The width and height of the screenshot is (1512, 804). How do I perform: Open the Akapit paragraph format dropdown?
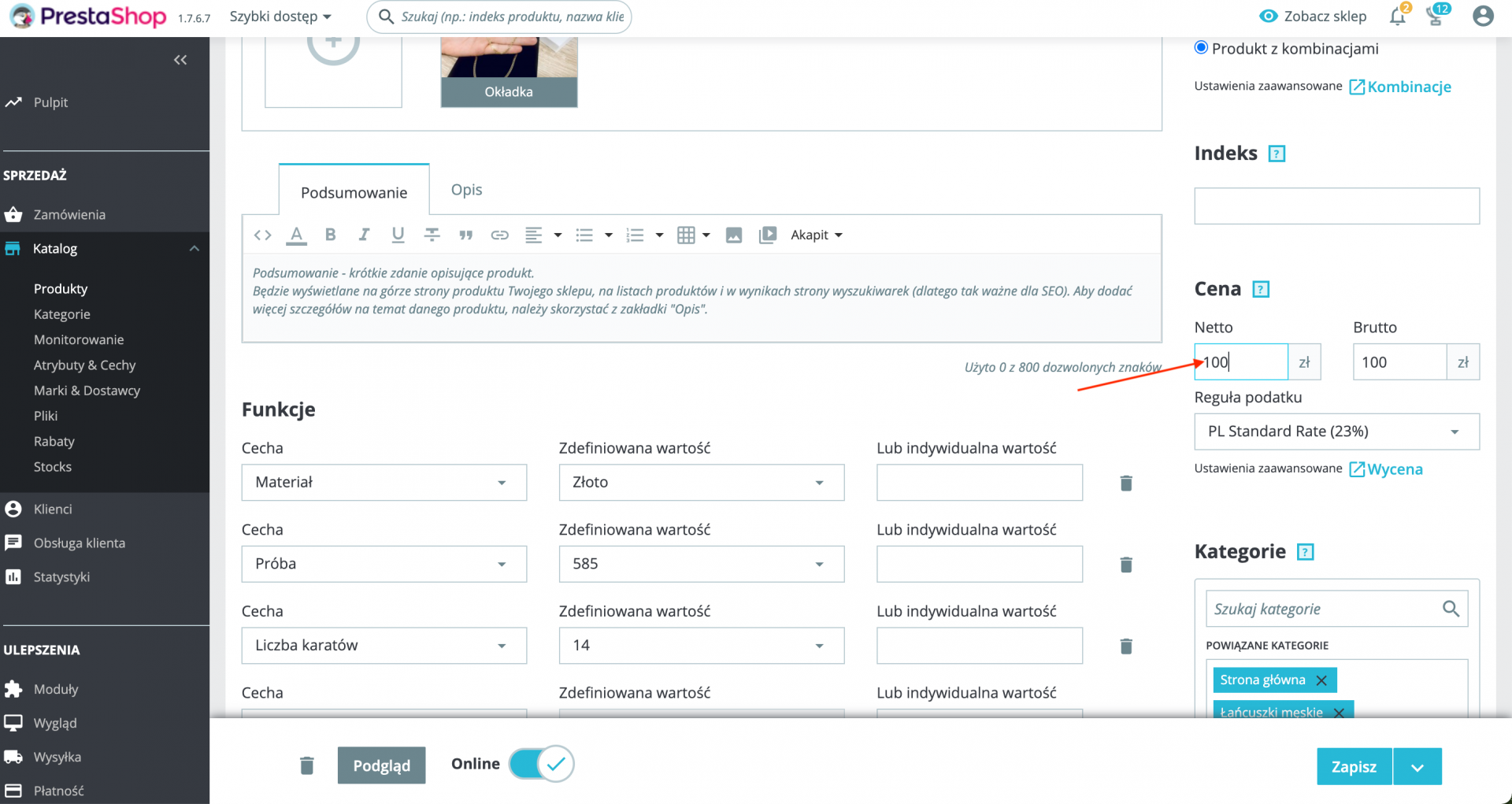tap(817, 235)
